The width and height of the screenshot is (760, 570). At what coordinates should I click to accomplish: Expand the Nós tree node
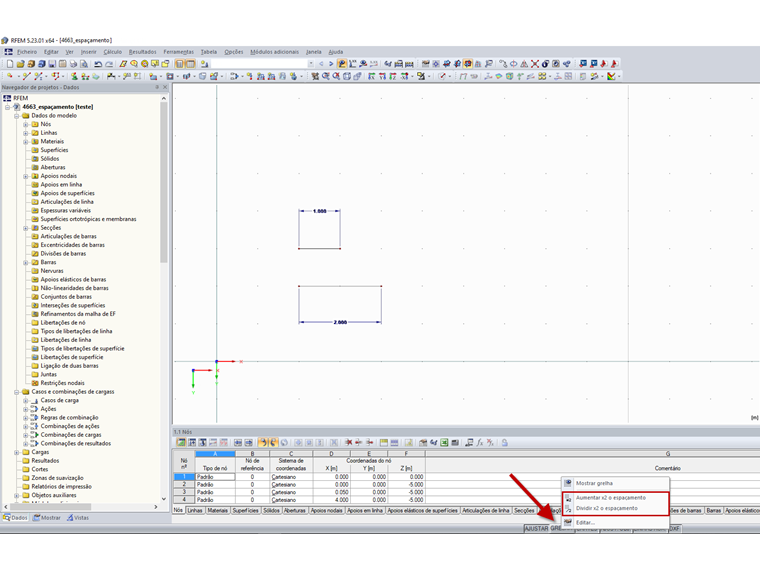pos(26,125)
